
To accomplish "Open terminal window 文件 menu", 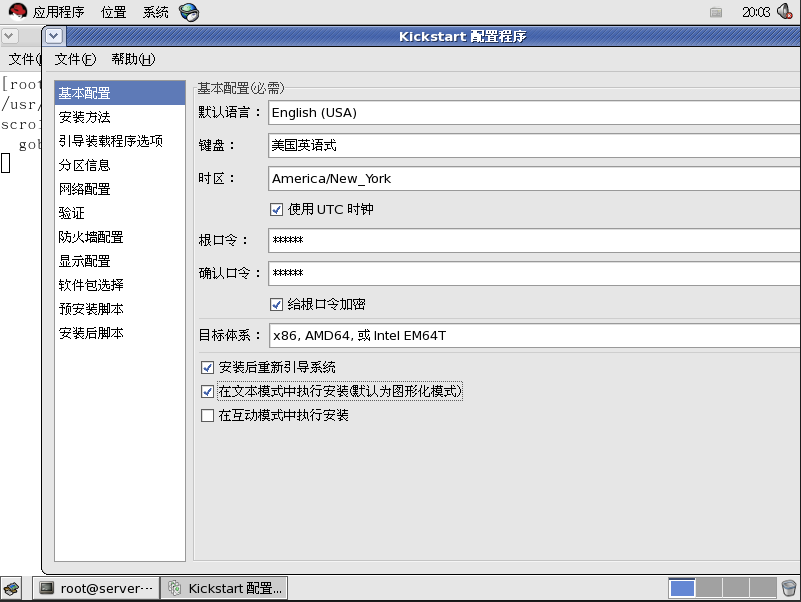I will coord(24,59).
